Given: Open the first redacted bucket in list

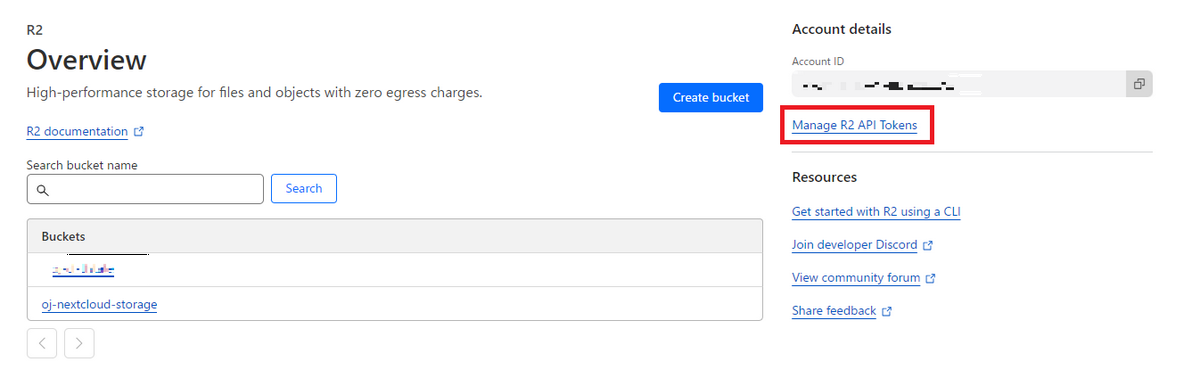Looking at the screenshot, I should pos(84,270).
